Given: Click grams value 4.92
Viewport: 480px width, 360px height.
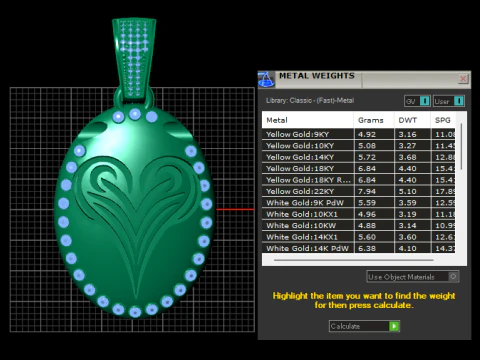Looking at the screenshot, I should coord(367,134).
